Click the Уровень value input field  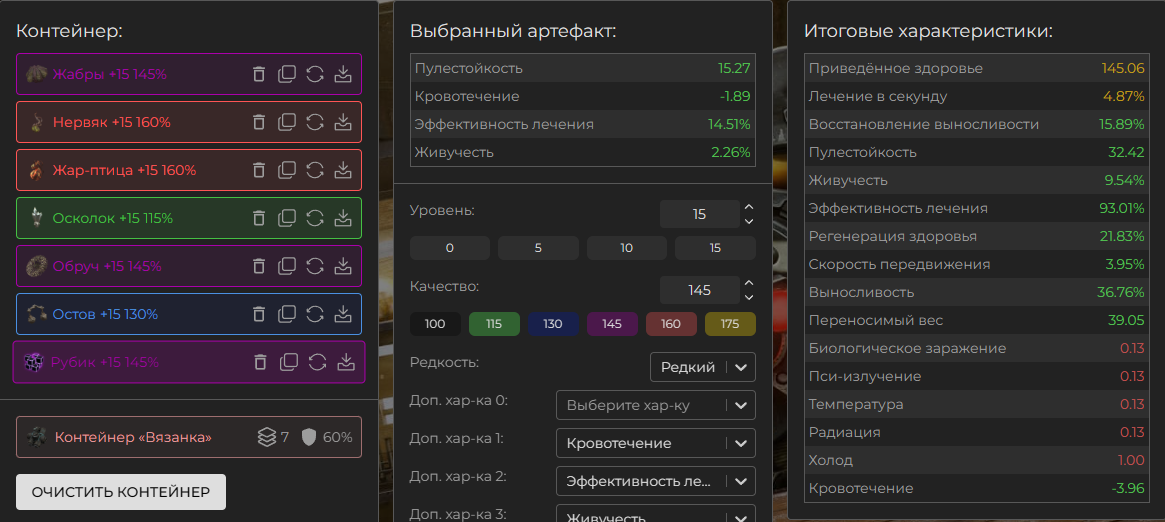(699, 215)
